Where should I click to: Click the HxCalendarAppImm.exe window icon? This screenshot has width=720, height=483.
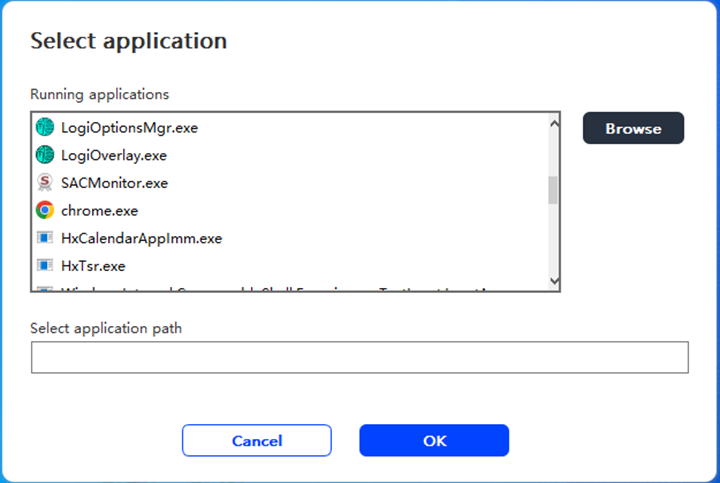click(44, 239)
